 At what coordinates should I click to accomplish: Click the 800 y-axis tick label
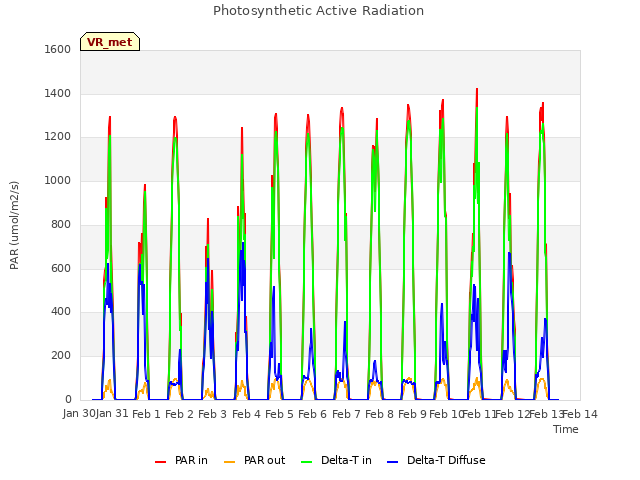click(61, 224)
